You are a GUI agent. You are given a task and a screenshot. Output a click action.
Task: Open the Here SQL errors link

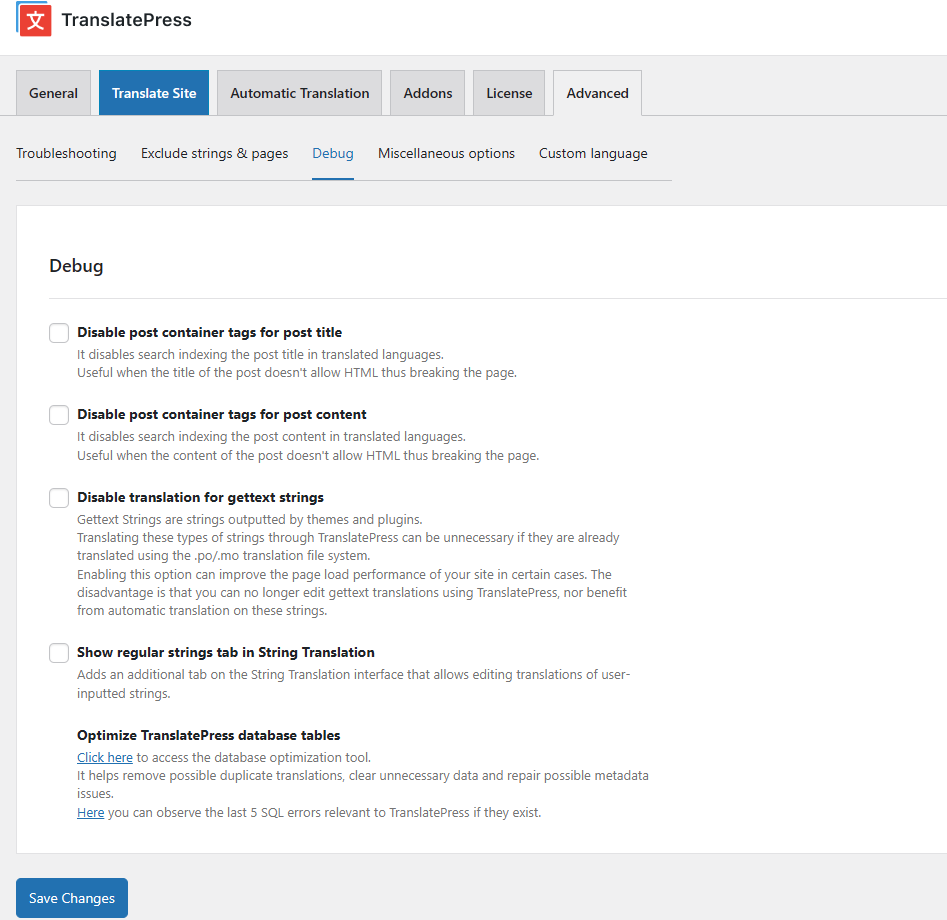tap(91, 812)
